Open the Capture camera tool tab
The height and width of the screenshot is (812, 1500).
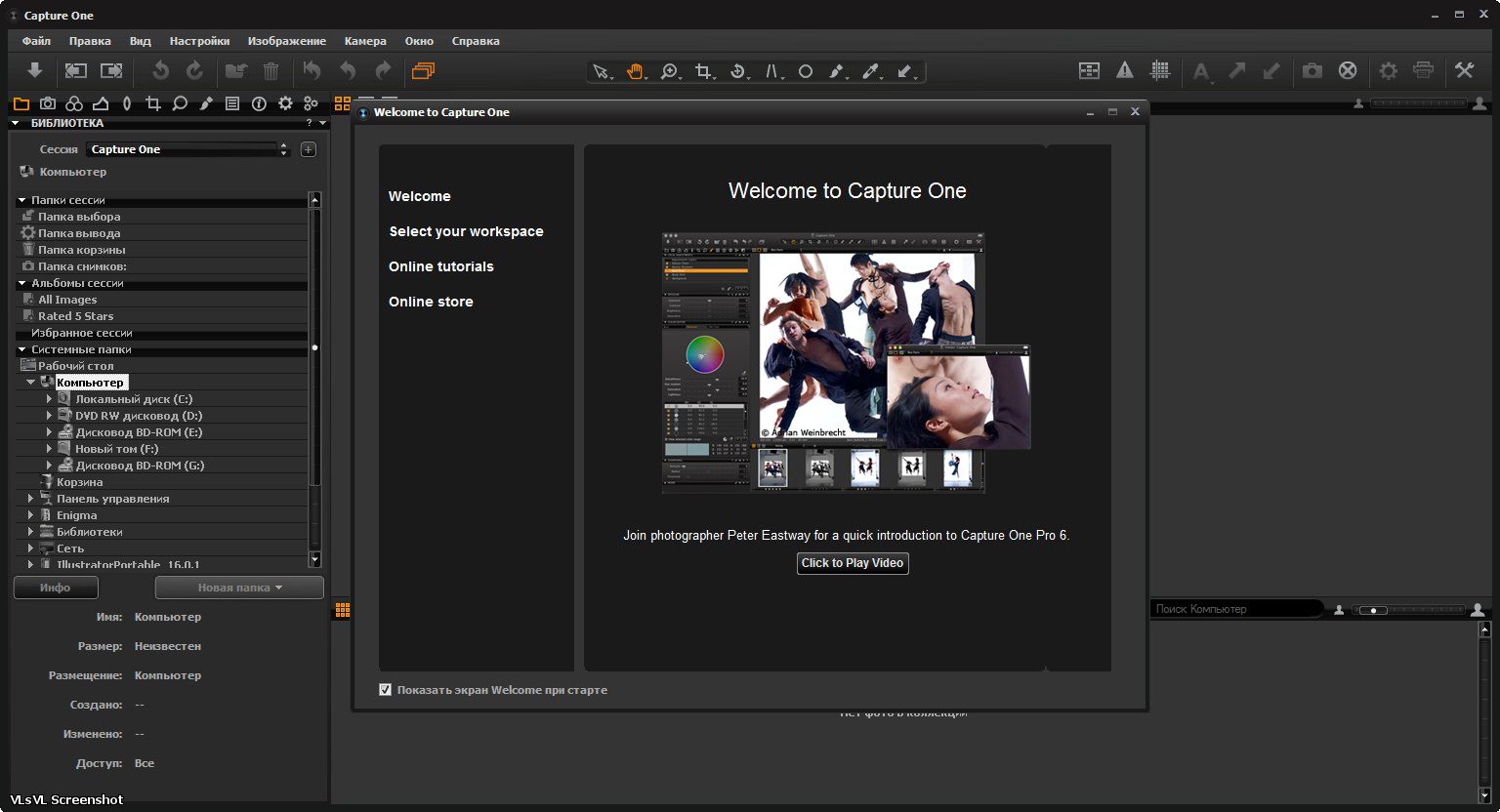48,103
